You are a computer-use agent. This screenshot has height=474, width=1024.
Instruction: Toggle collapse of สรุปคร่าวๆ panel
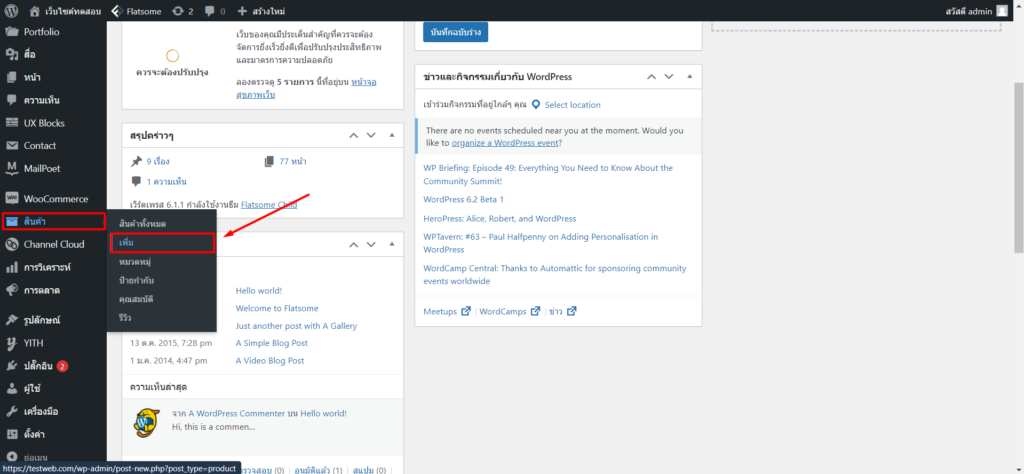click(392, 135)
